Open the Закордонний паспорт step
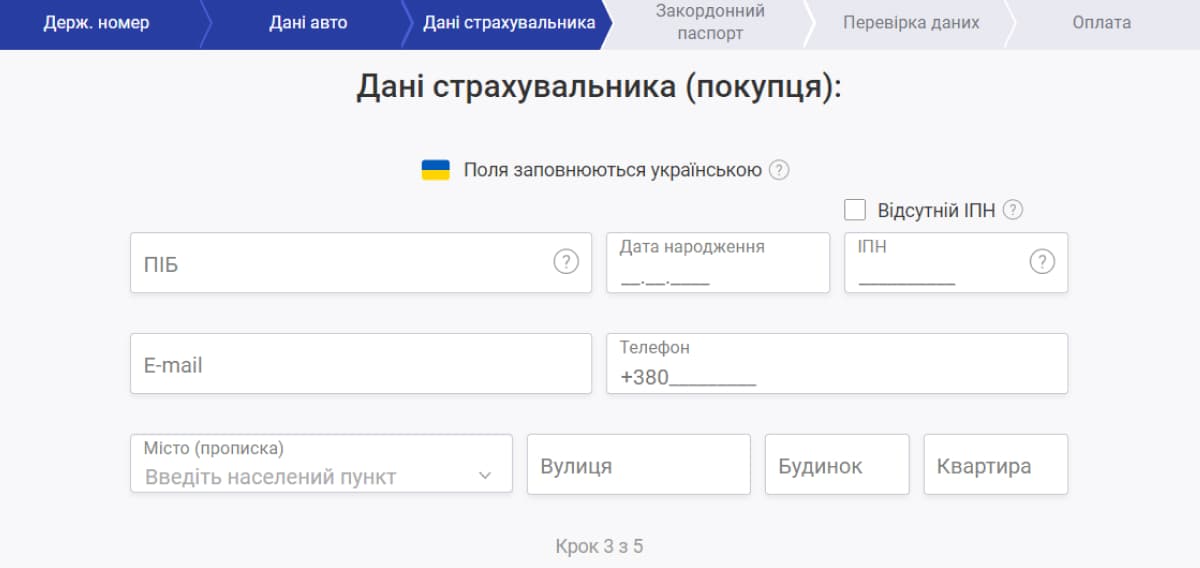The image size is (1200, 568). pyautogui.click(x=709, y=23)
